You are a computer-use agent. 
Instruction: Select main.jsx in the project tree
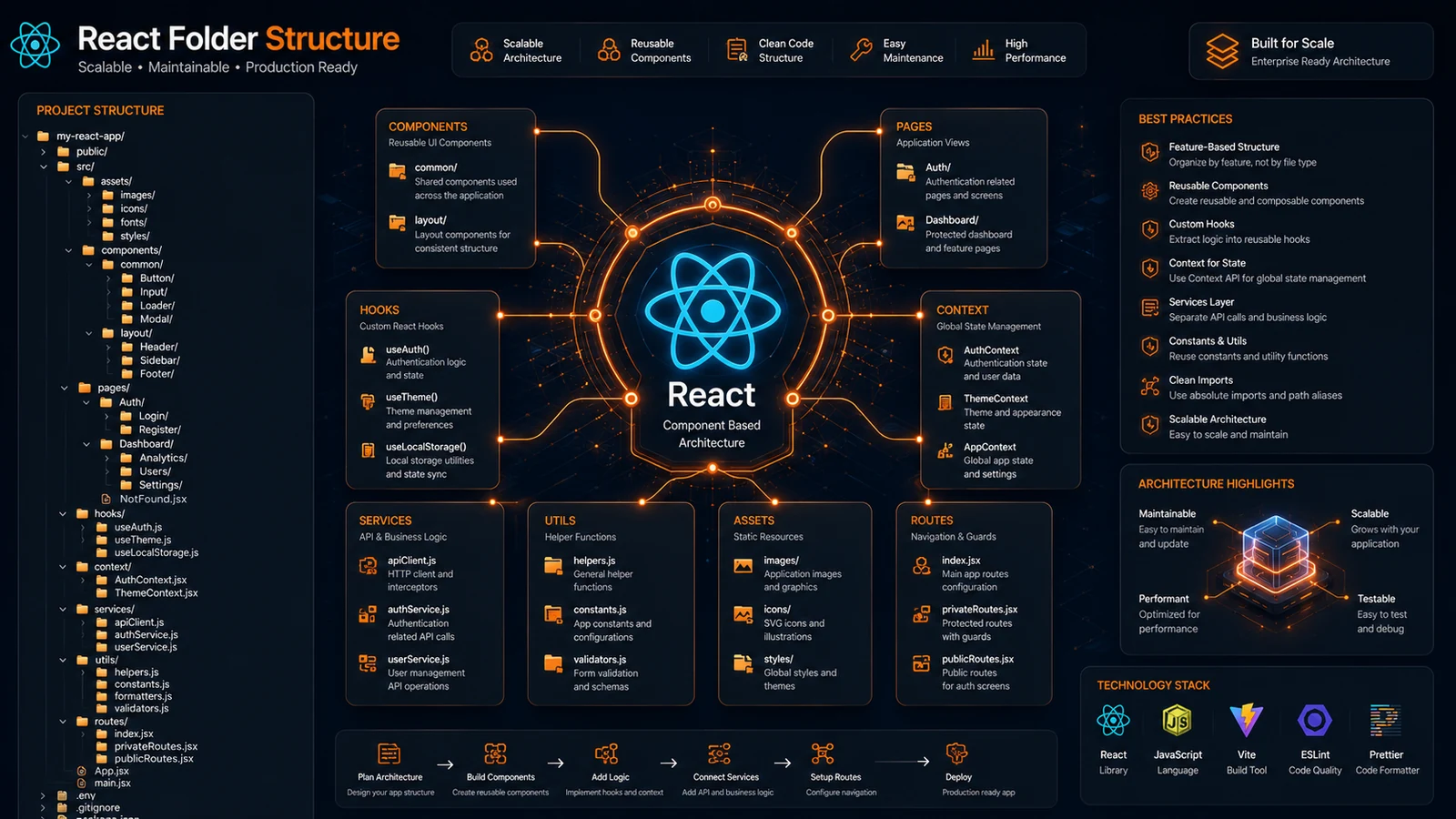pyautogui.click(x=113, y=783)
